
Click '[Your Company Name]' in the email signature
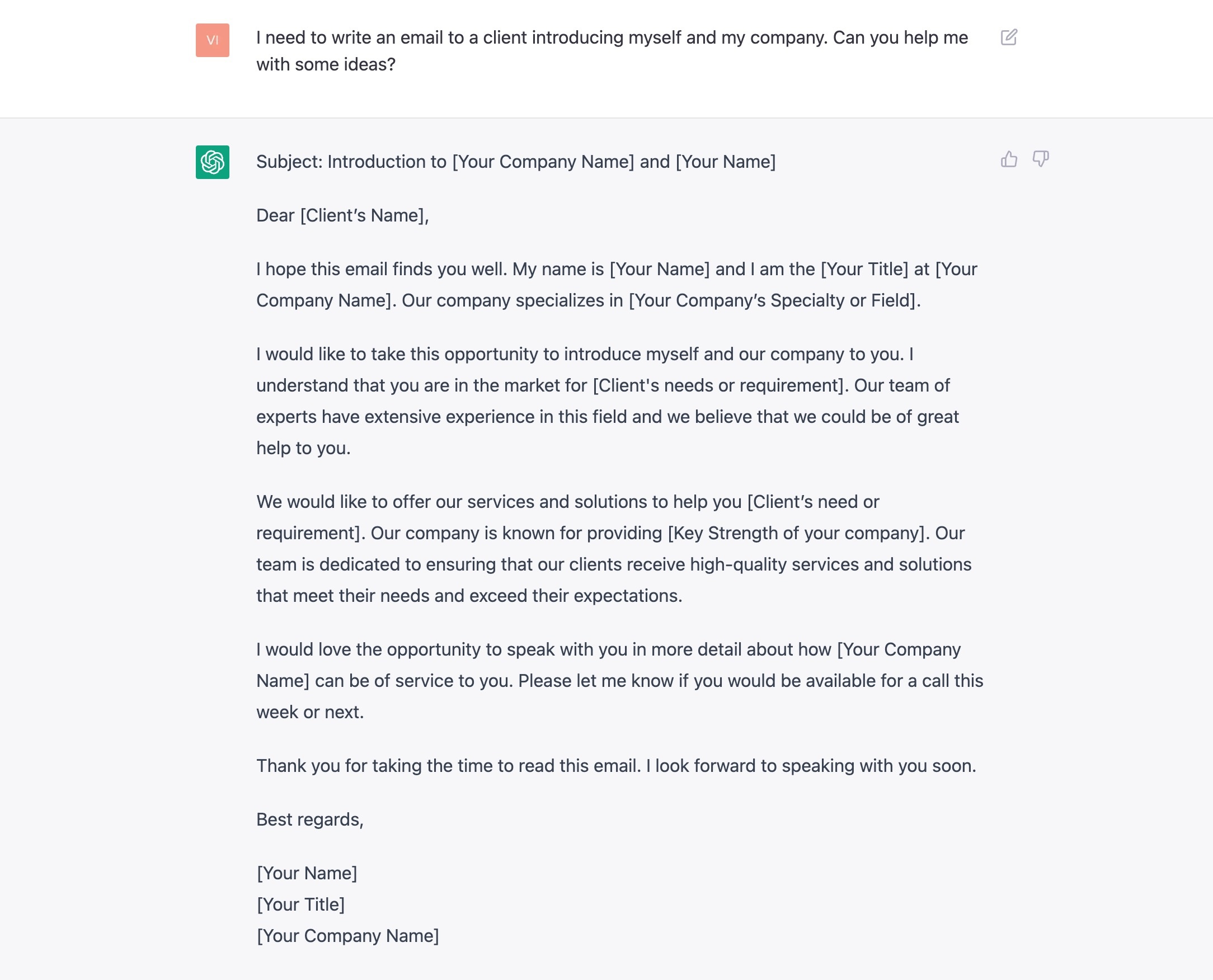click(x=348, y=936)
